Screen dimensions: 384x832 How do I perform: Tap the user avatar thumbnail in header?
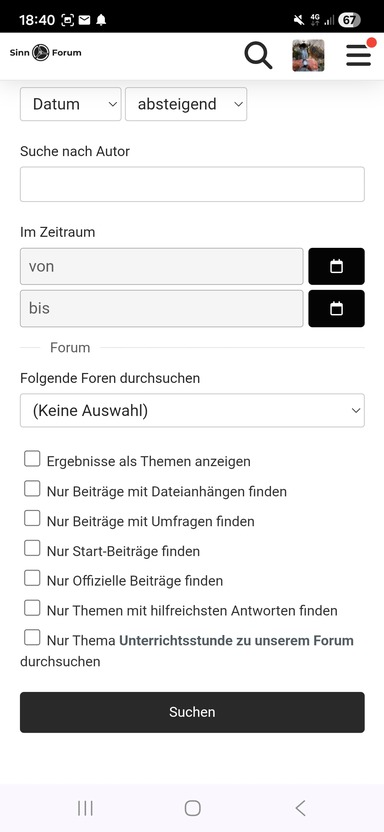[308, 55]
